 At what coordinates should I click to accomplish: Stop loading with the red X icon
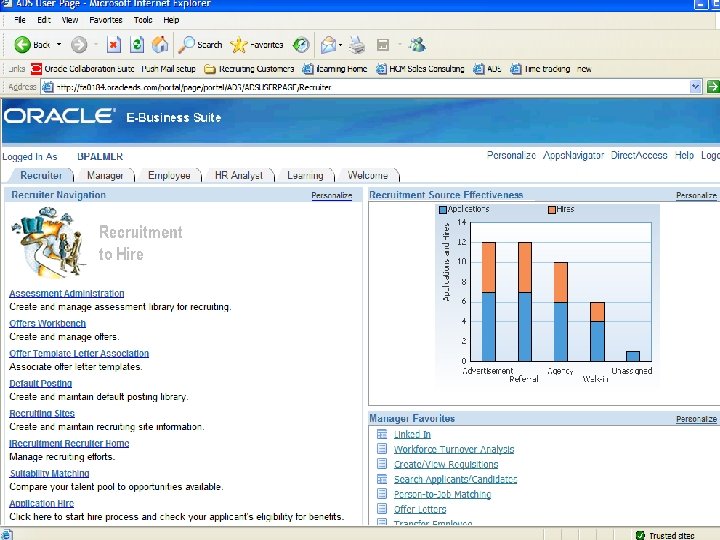[x=113, y=45]
